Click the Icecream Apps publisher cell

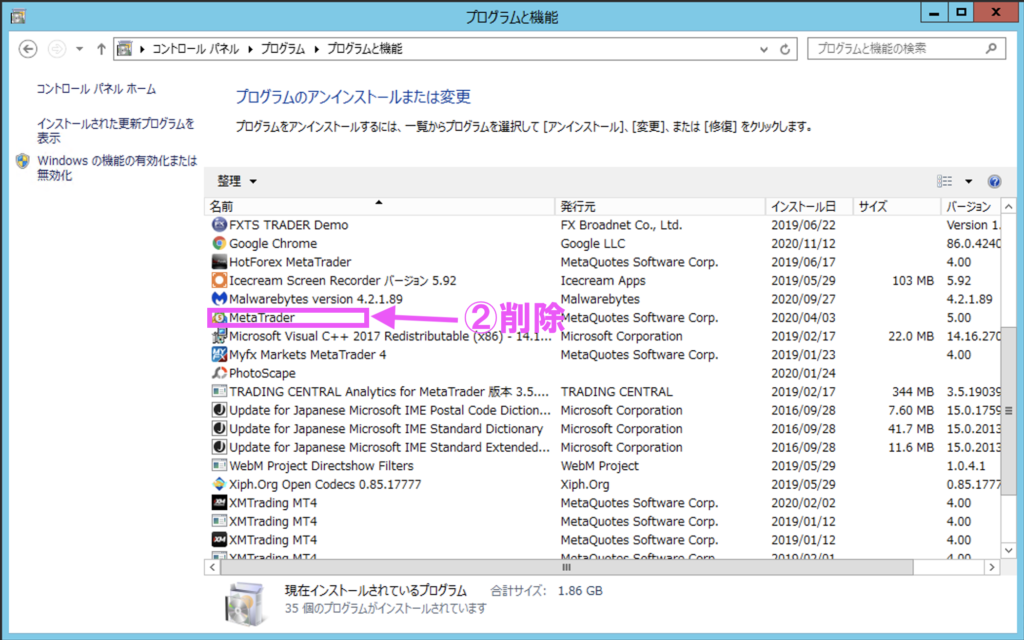tap(603, 280)
